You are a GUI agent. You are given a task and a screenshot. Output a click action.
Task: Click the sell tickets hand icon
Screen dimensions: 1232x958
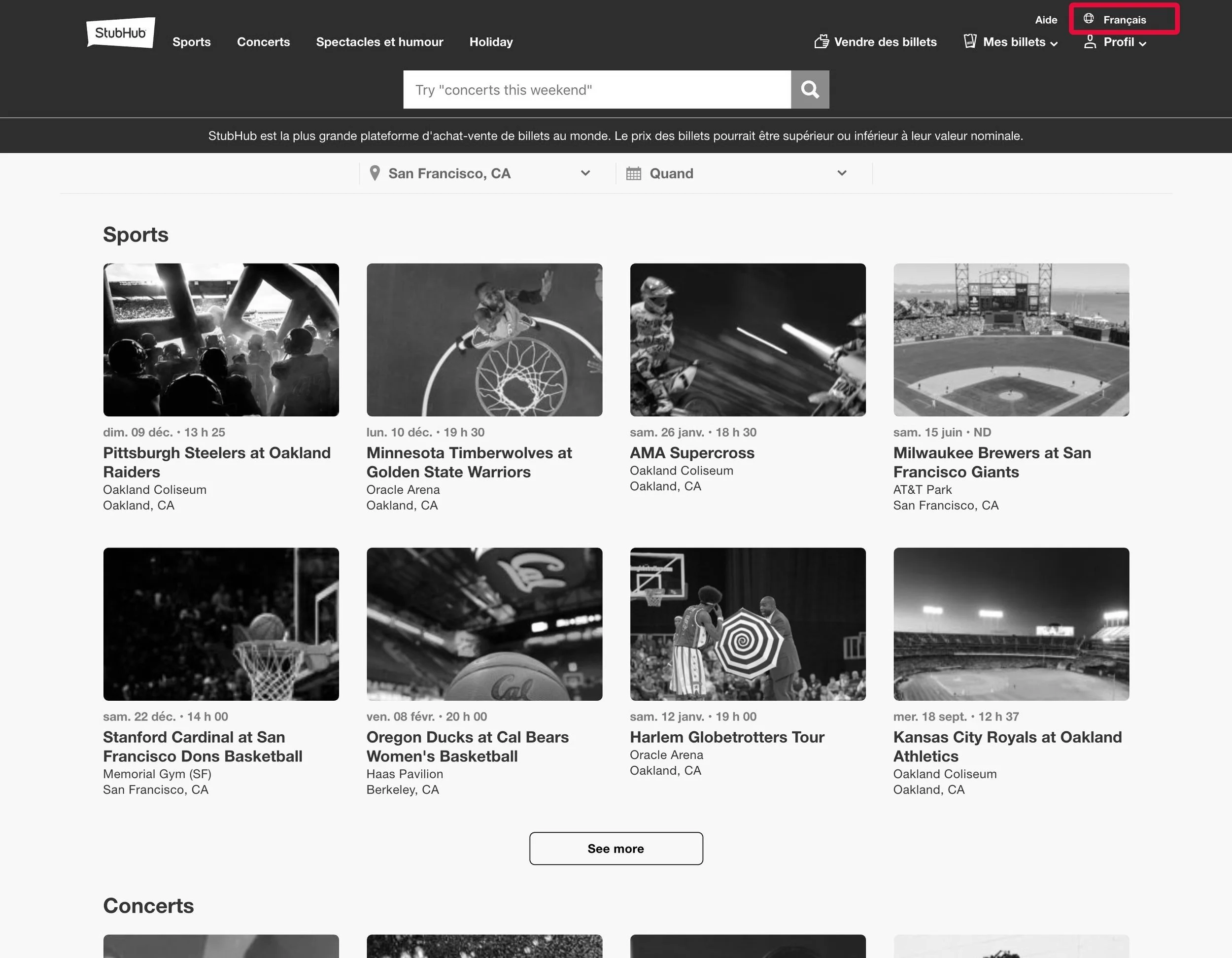(x=821, y=41)
